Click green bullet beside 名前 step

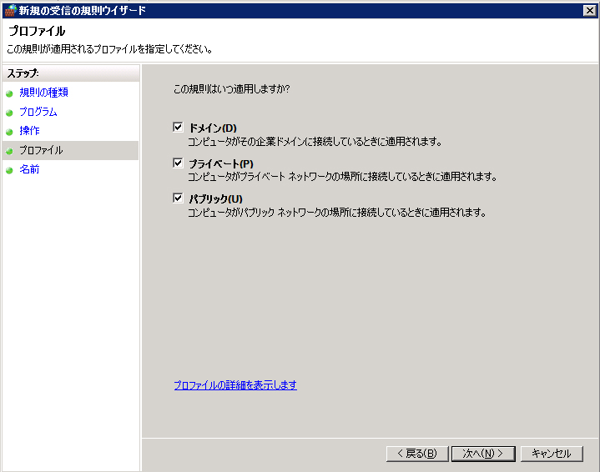[x=10, y=171]
